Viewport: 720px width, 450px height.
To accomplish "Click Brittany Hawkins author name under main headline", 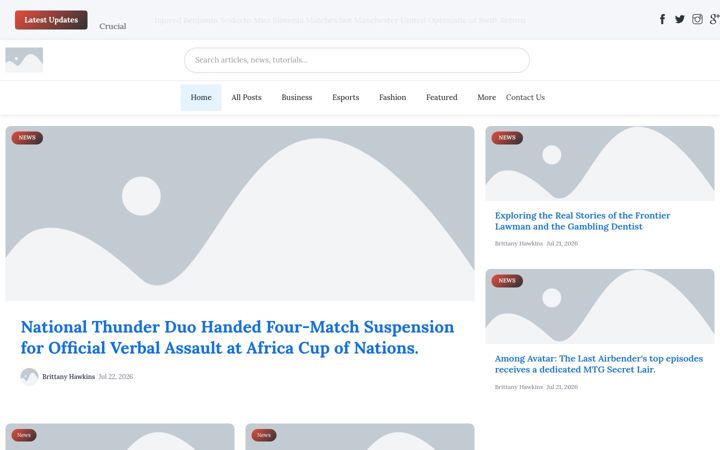I will click(68, 377).
